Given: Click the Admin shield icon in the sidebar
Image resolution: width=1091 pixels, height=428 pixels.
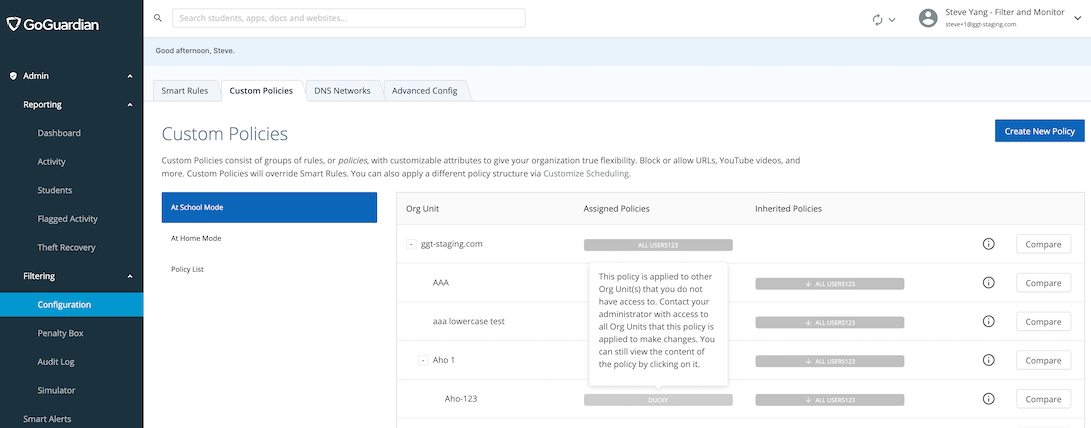Looking at the screenshot, I should tap(13, 76).
